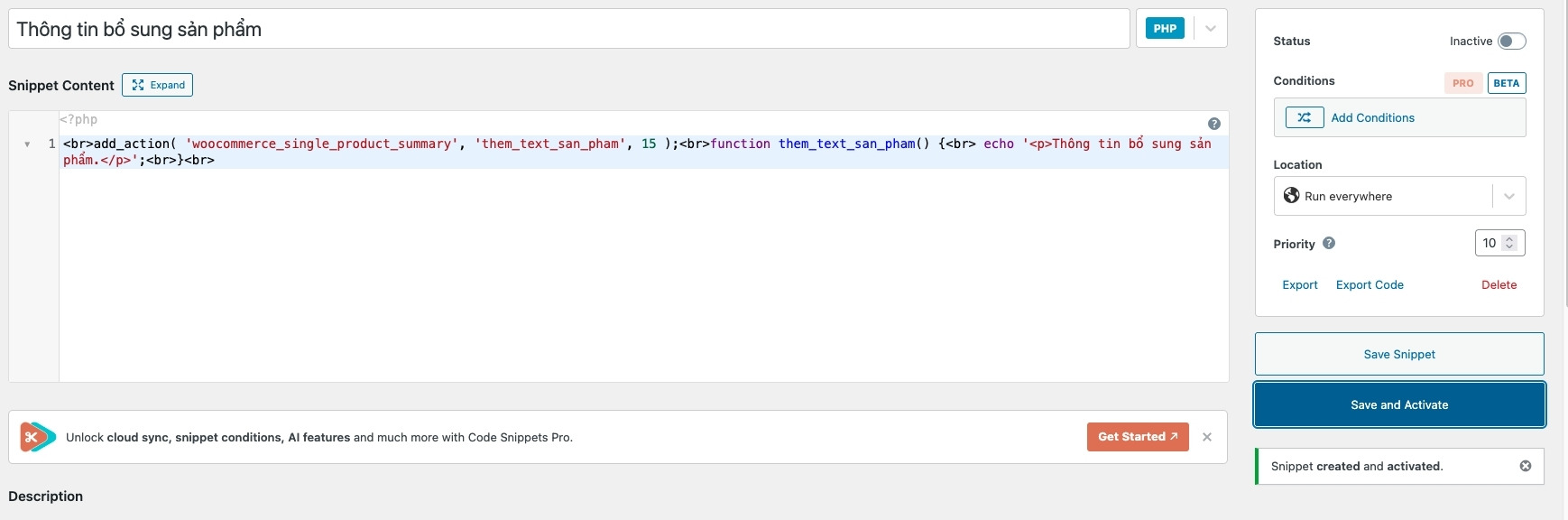Toggle the Inactive status switch
The width and height of the screenshot is (1568, 520).
tap(1511, 41)
